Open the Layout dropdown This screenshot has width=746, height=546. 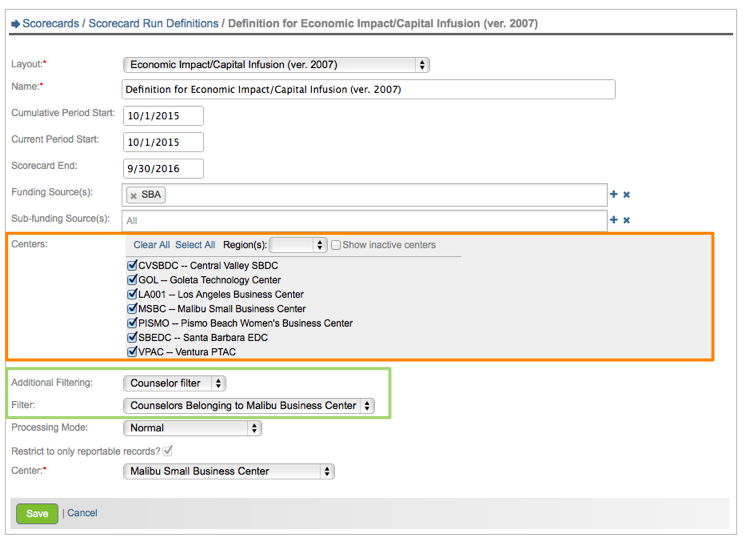[x=276, y=65]
